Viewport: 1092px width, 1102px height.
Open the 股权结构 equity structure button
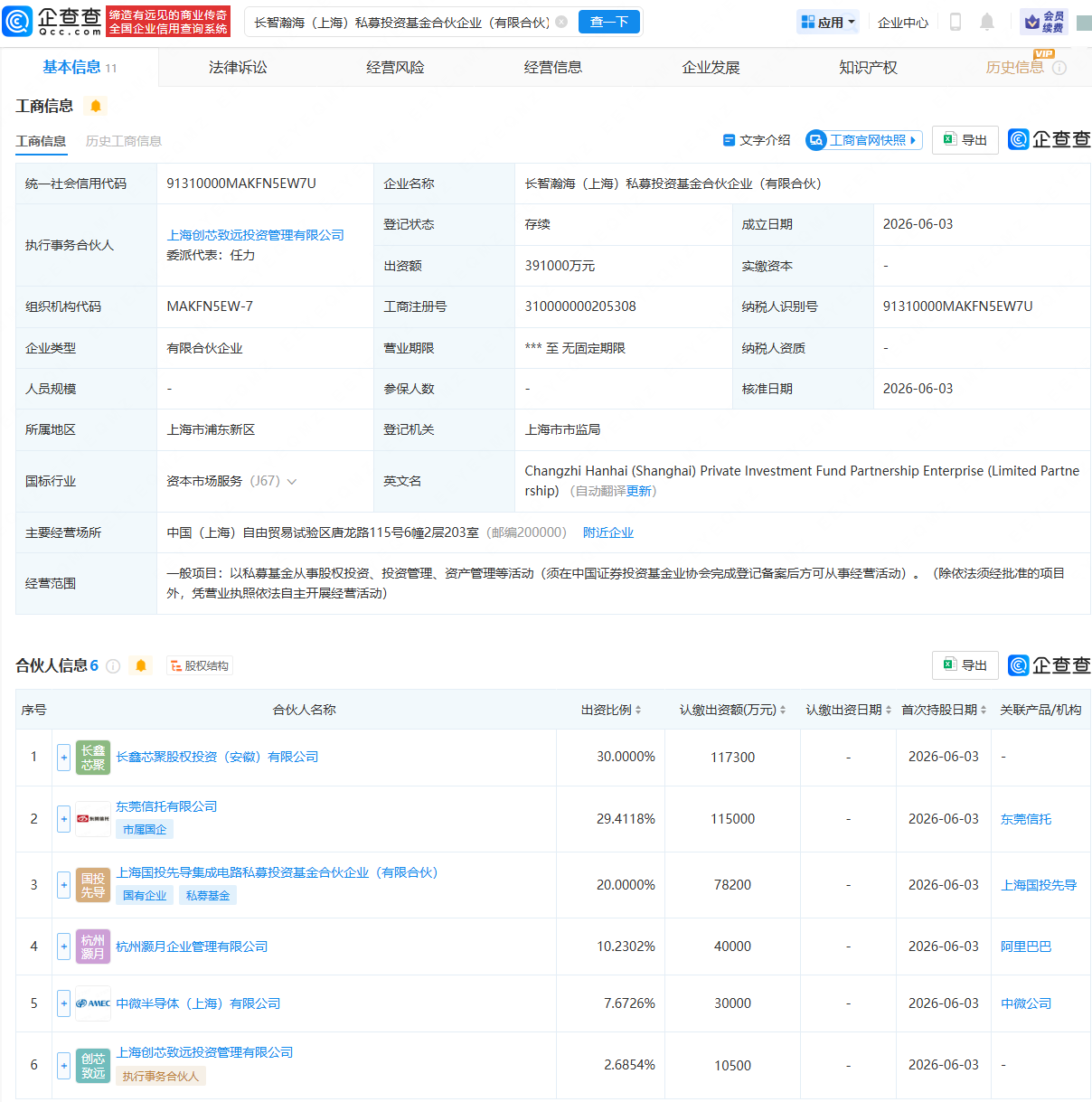(200, 666)
